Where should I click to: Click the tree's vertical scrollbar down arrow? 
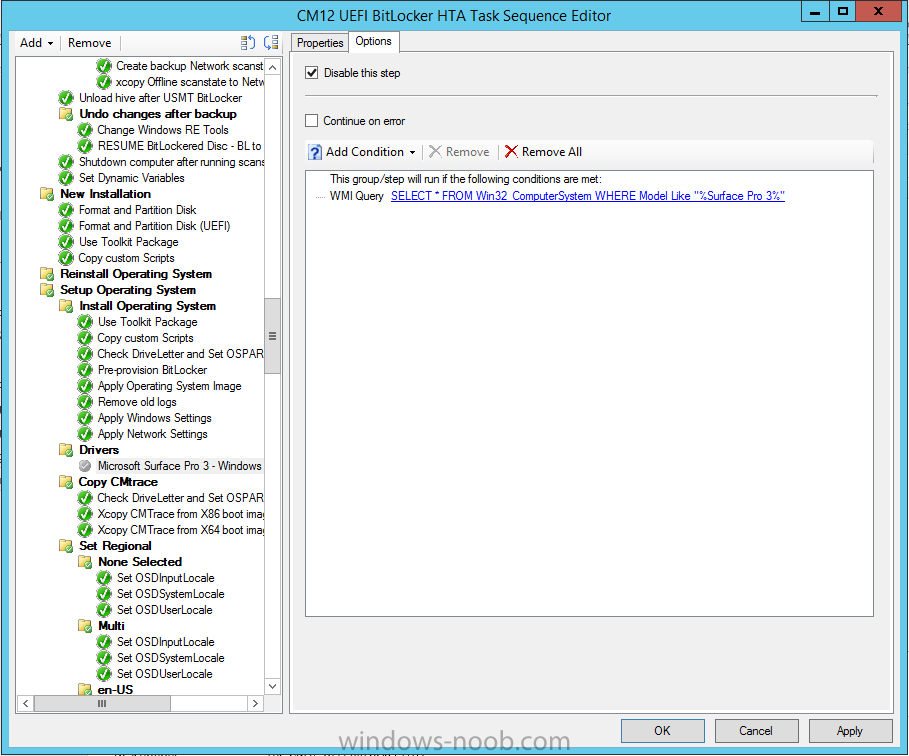[272, 686]
